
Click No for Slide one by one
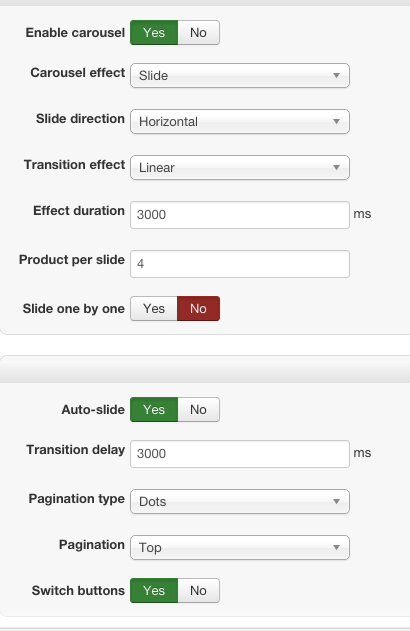[198, 309]
